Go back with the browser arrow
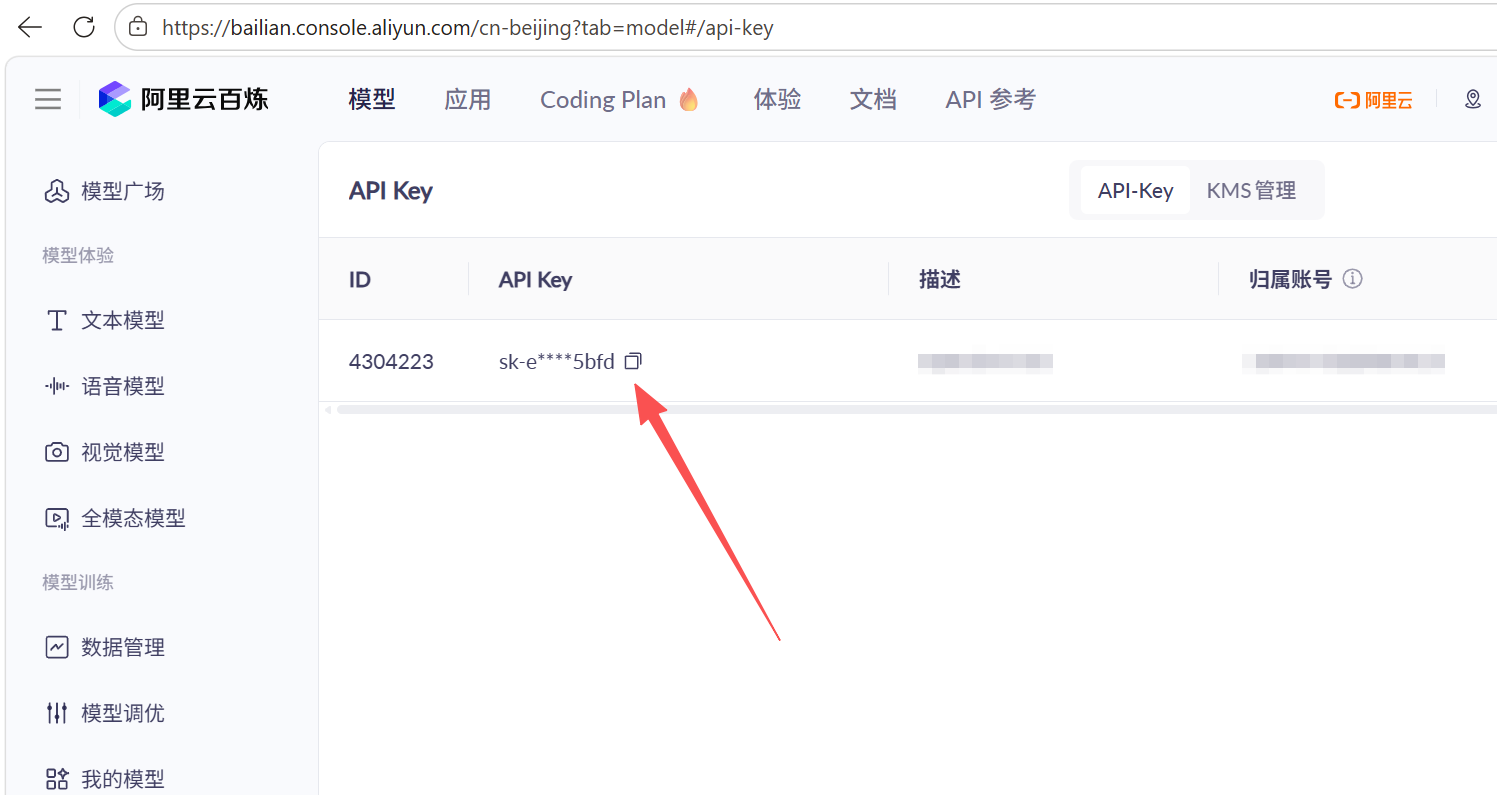1497x795 pixels. point(30,27)
